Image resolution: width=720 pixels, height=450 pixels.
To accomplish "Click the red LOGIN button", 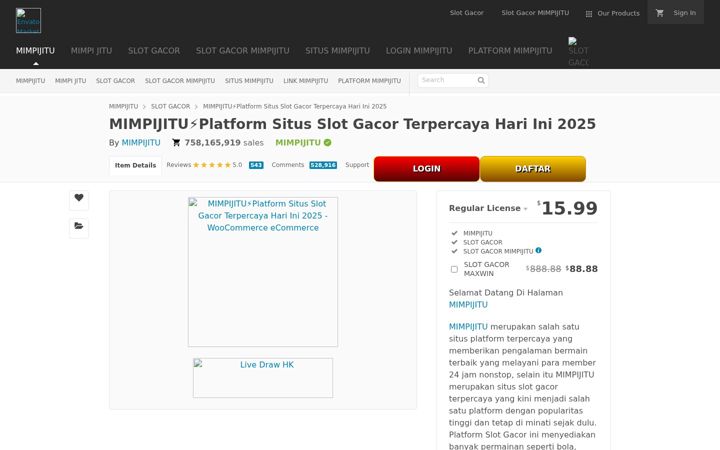I will [x=427, y=169].
